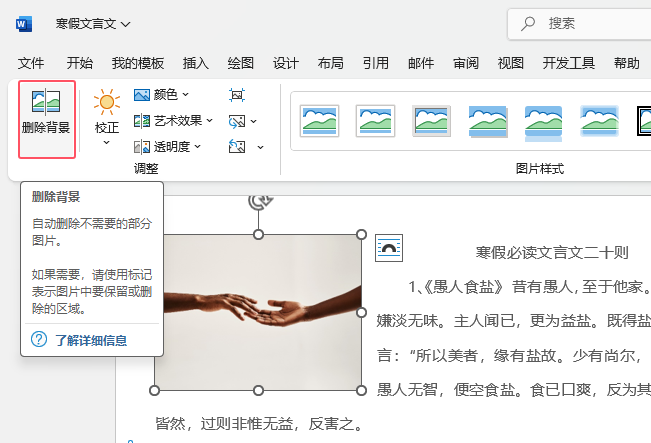Switch to the 引用 (References) tab
Screen dimensions: 651x443
coord(376,63)
